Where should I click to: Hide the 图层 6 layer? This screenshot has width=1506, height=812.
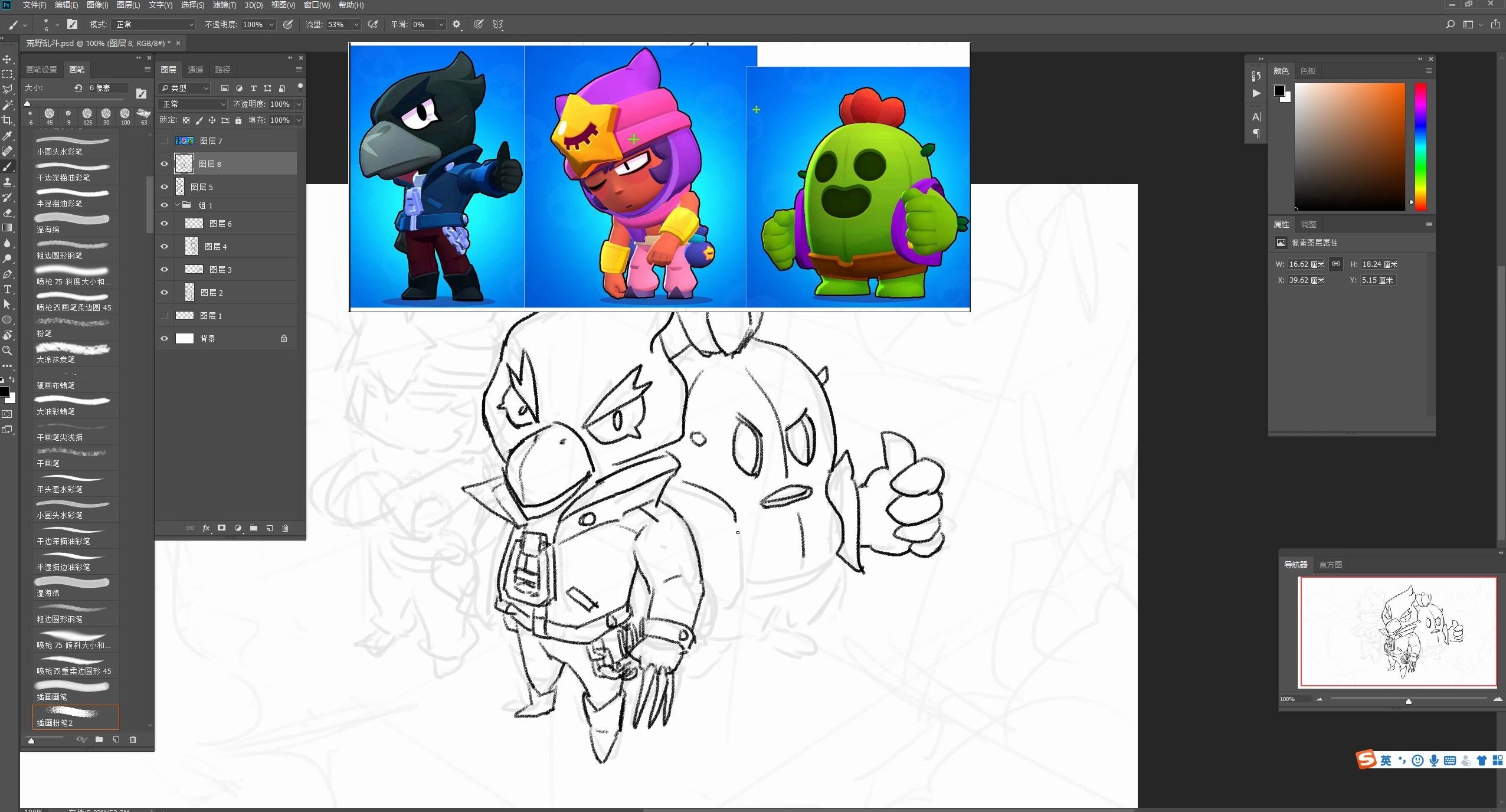point(165,224)
